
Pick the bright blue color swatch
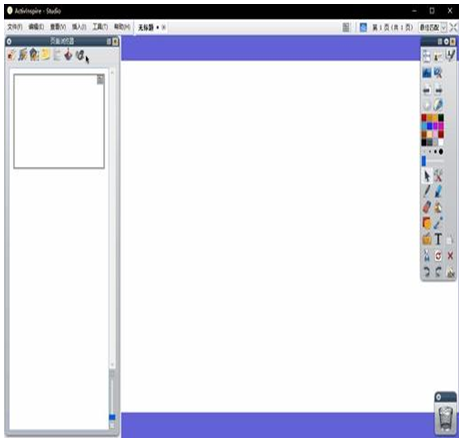[430, 126]
